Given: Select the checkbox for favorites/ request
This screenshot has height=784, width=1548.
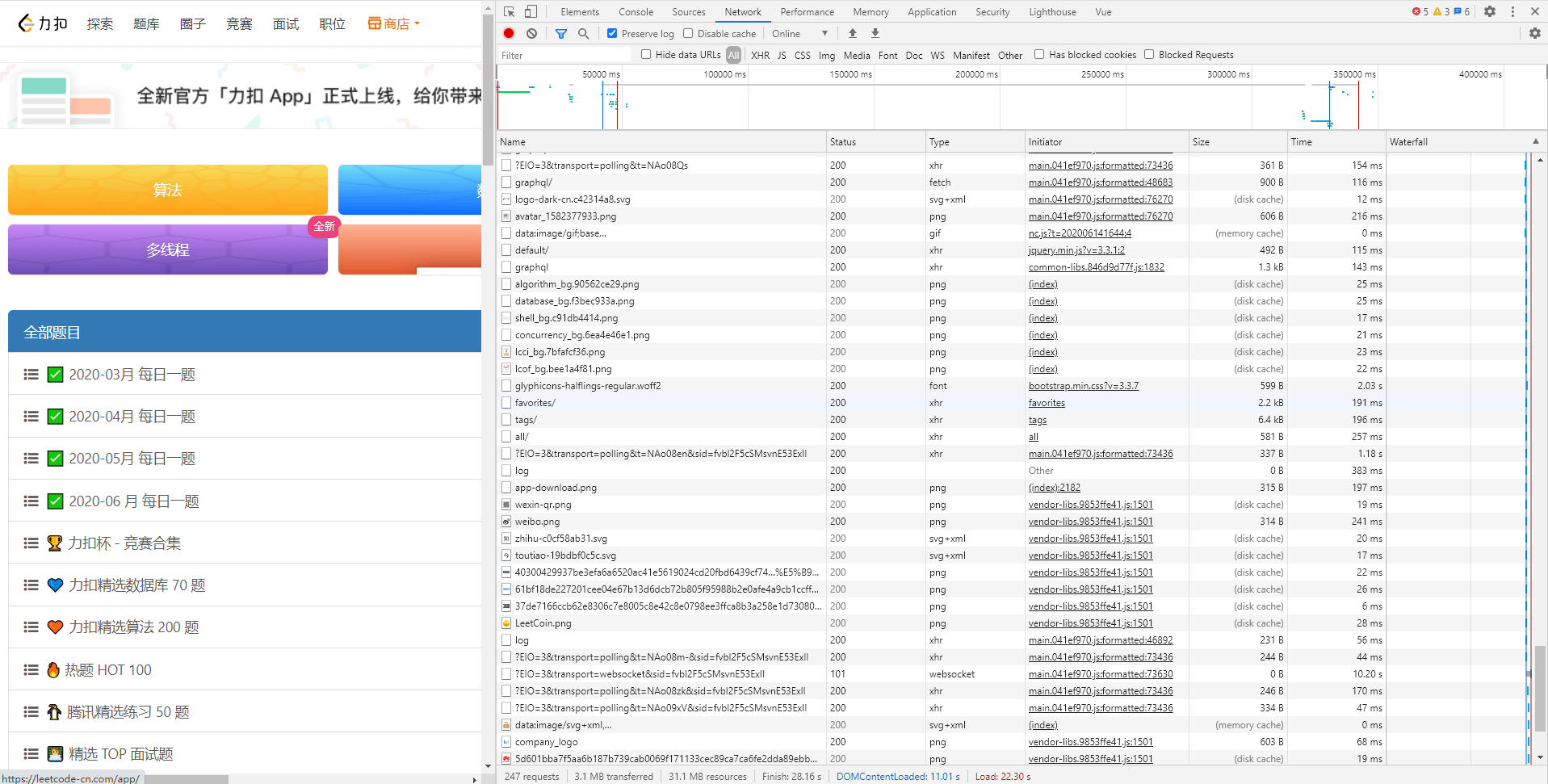Looking at the screenshot, I should pos(506,402).
